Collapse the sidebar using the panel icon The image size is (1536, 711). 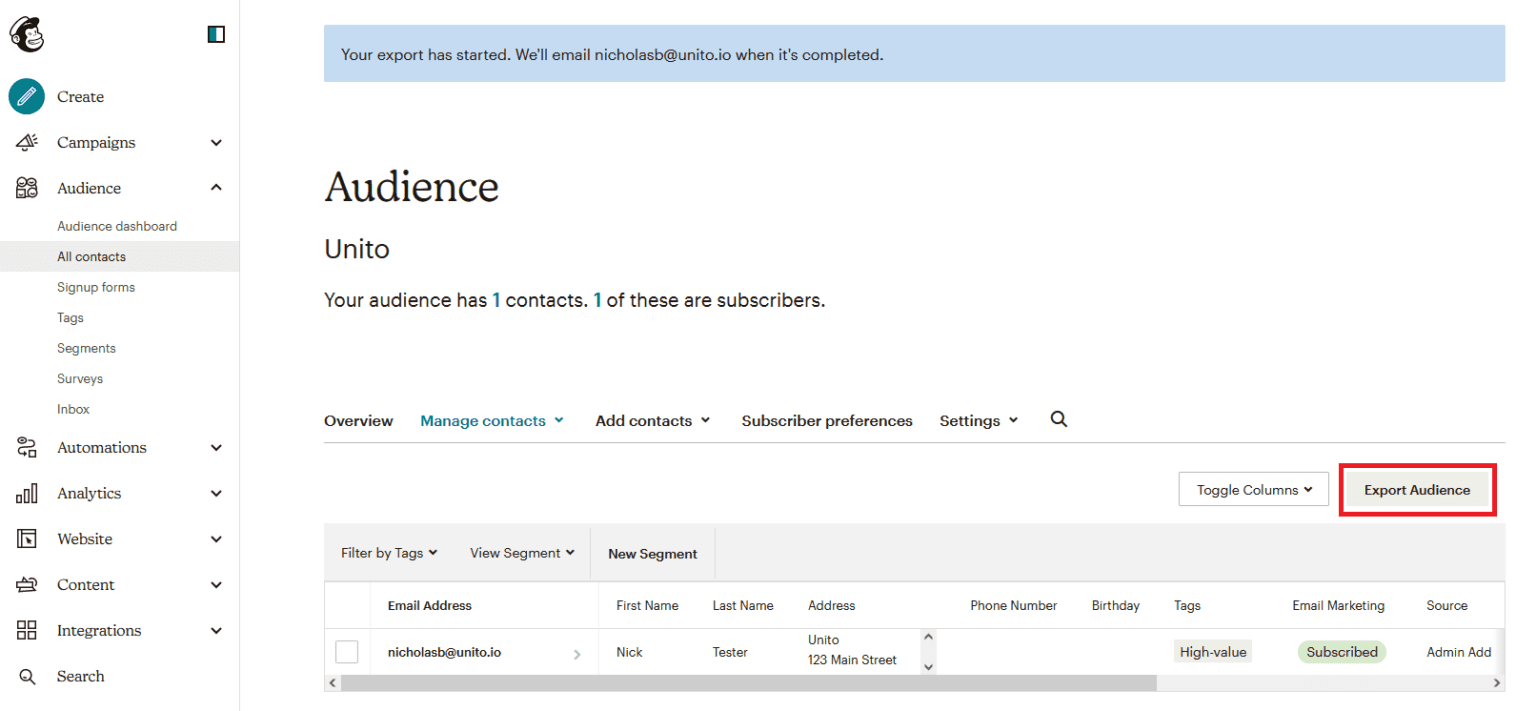[x=215, y=33]
